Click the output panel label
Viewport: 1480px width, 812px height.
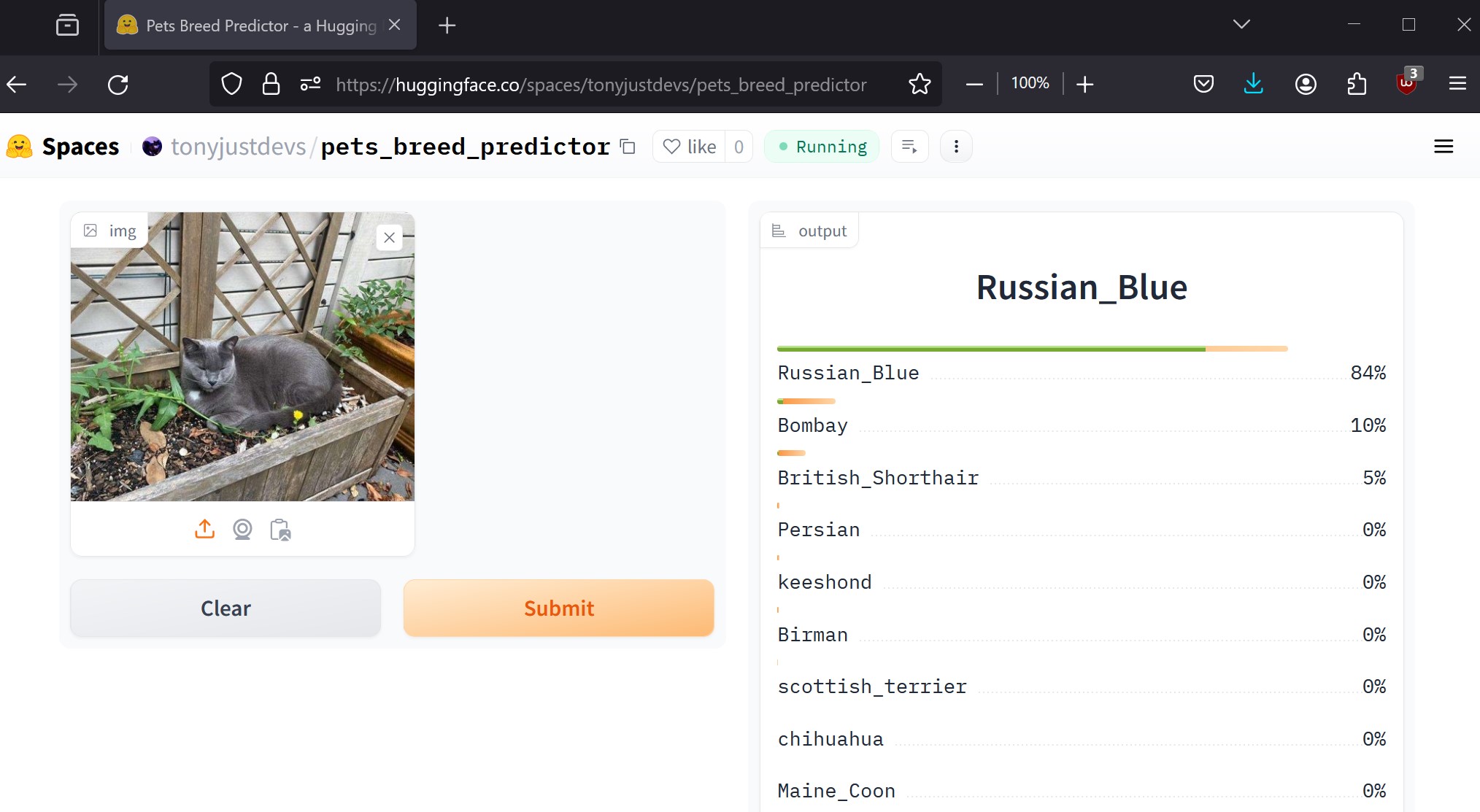point(809,231)
